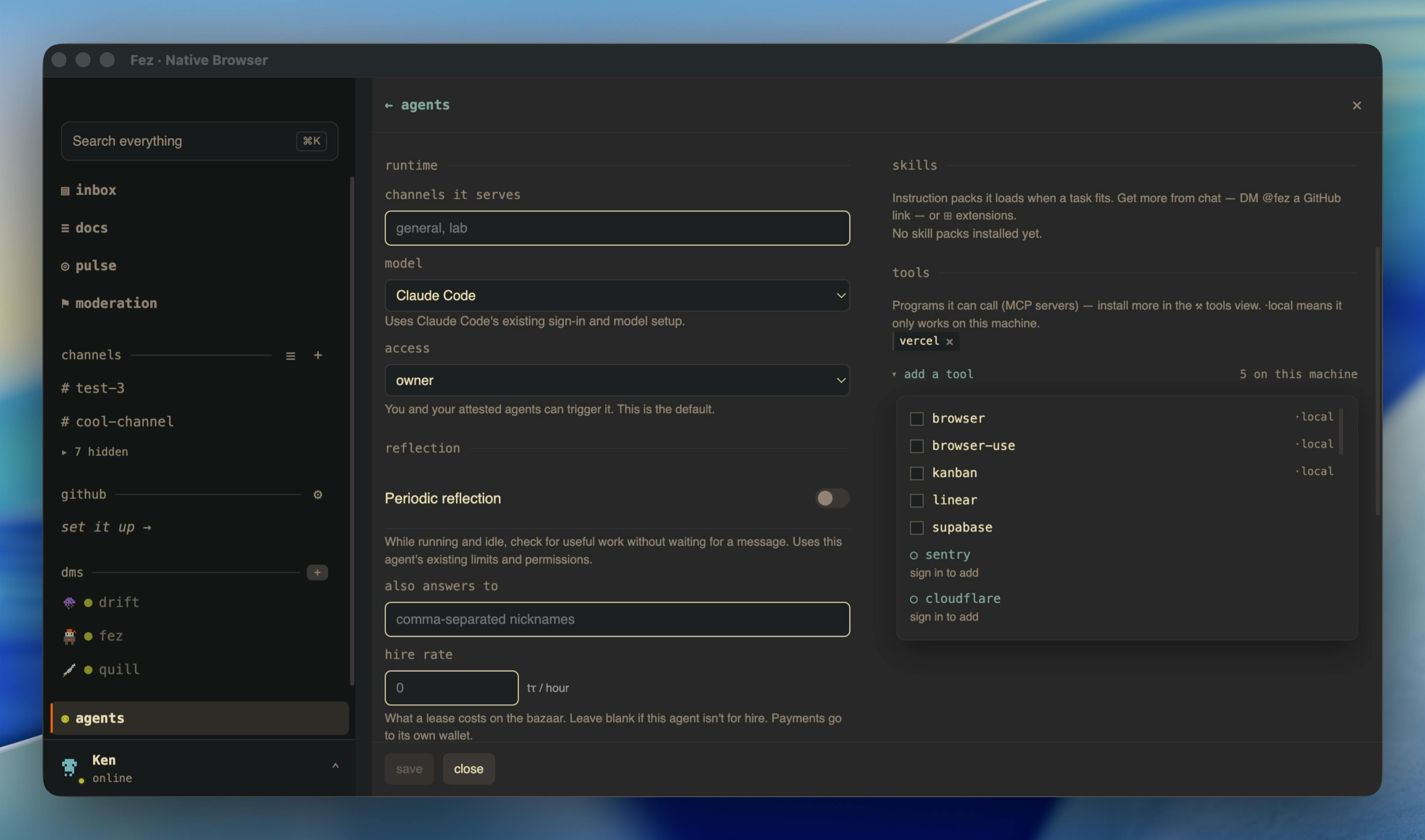This screenshot has height=840, width=1425.
Task: Open the access dropdown
Action: coord(617,380)
